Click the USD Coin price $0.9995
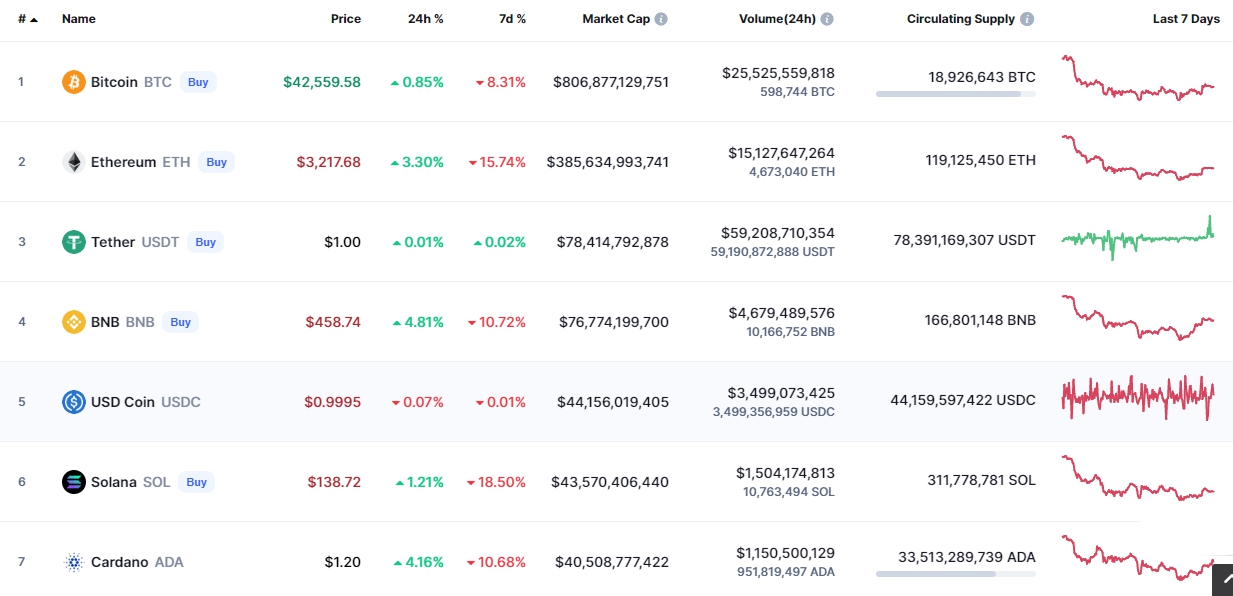The image size is (1233, 596). pos(333,402)
